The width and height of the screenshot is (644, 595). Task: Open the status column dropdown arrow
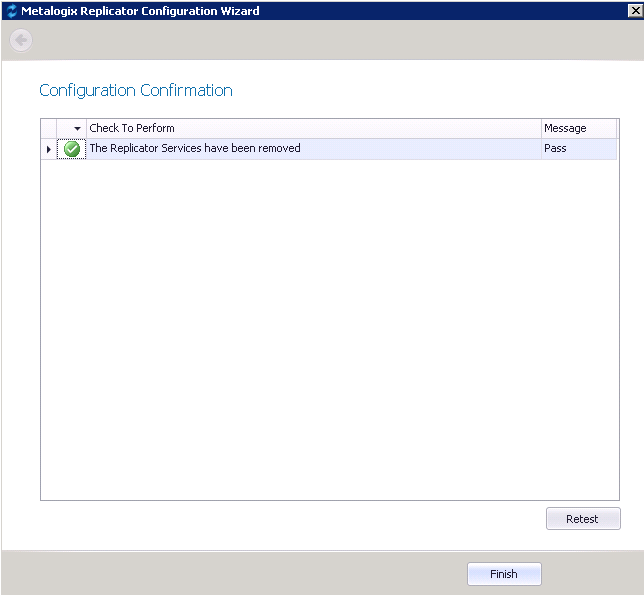pyautogui.click(x=77, y=129)
